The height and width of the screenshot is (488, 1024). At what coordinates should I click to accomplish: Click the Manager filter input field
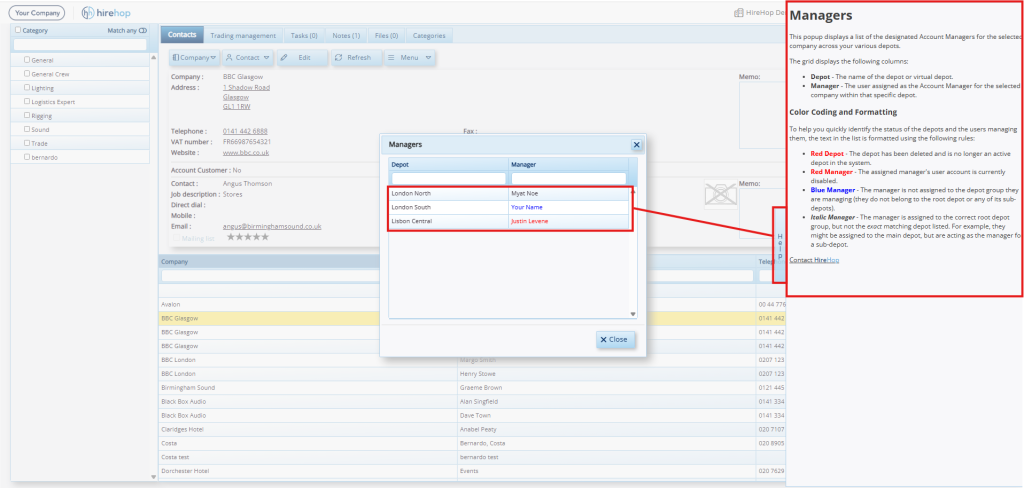[568, 178]
